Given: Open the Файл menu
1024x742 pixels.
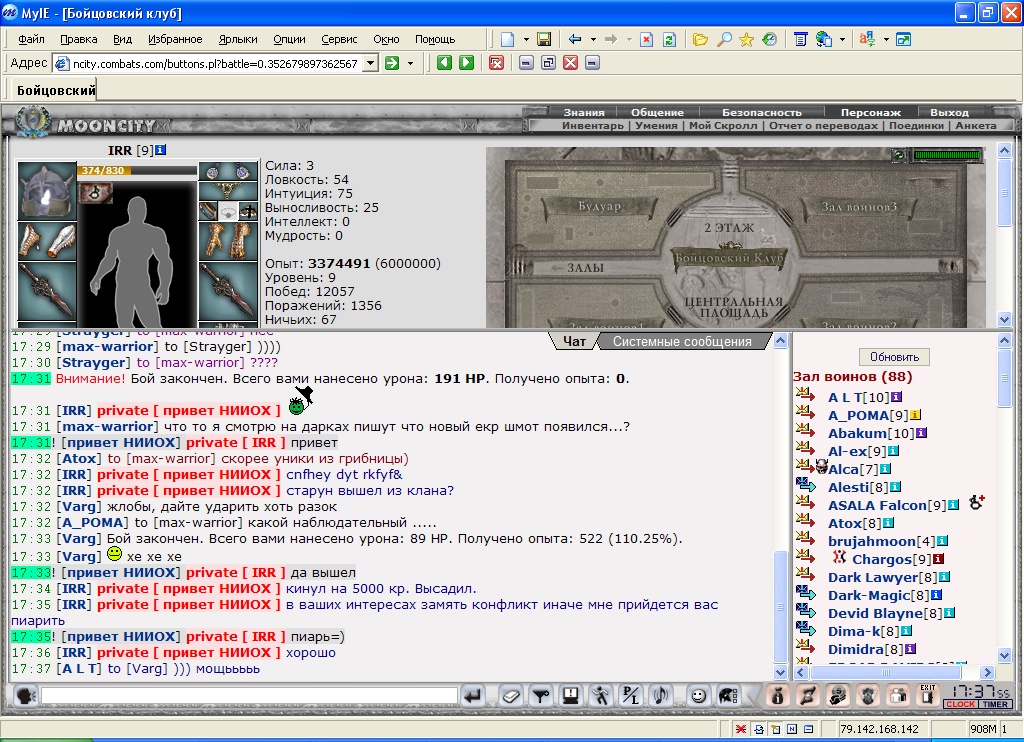Looking at the screenshot, I should (x=31, y=39).
